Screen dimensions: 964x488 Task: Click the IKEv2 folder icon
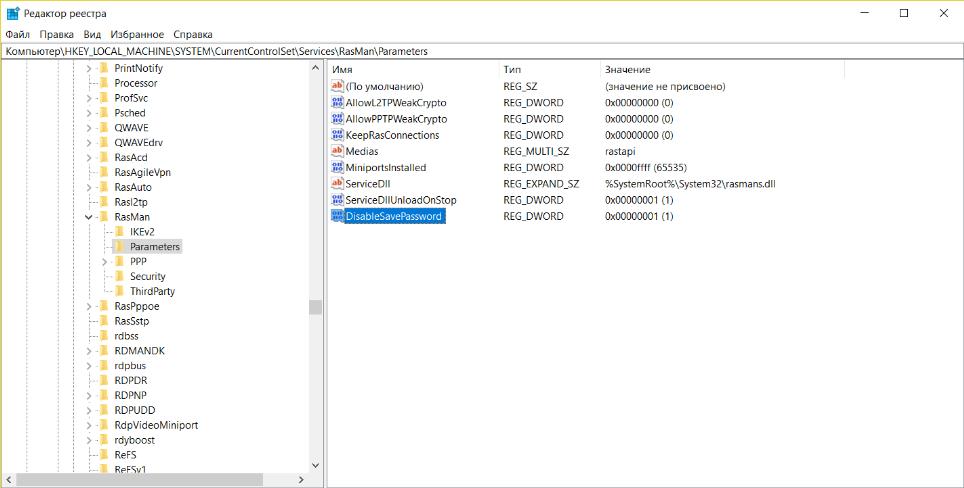click(x=119, y=232)
